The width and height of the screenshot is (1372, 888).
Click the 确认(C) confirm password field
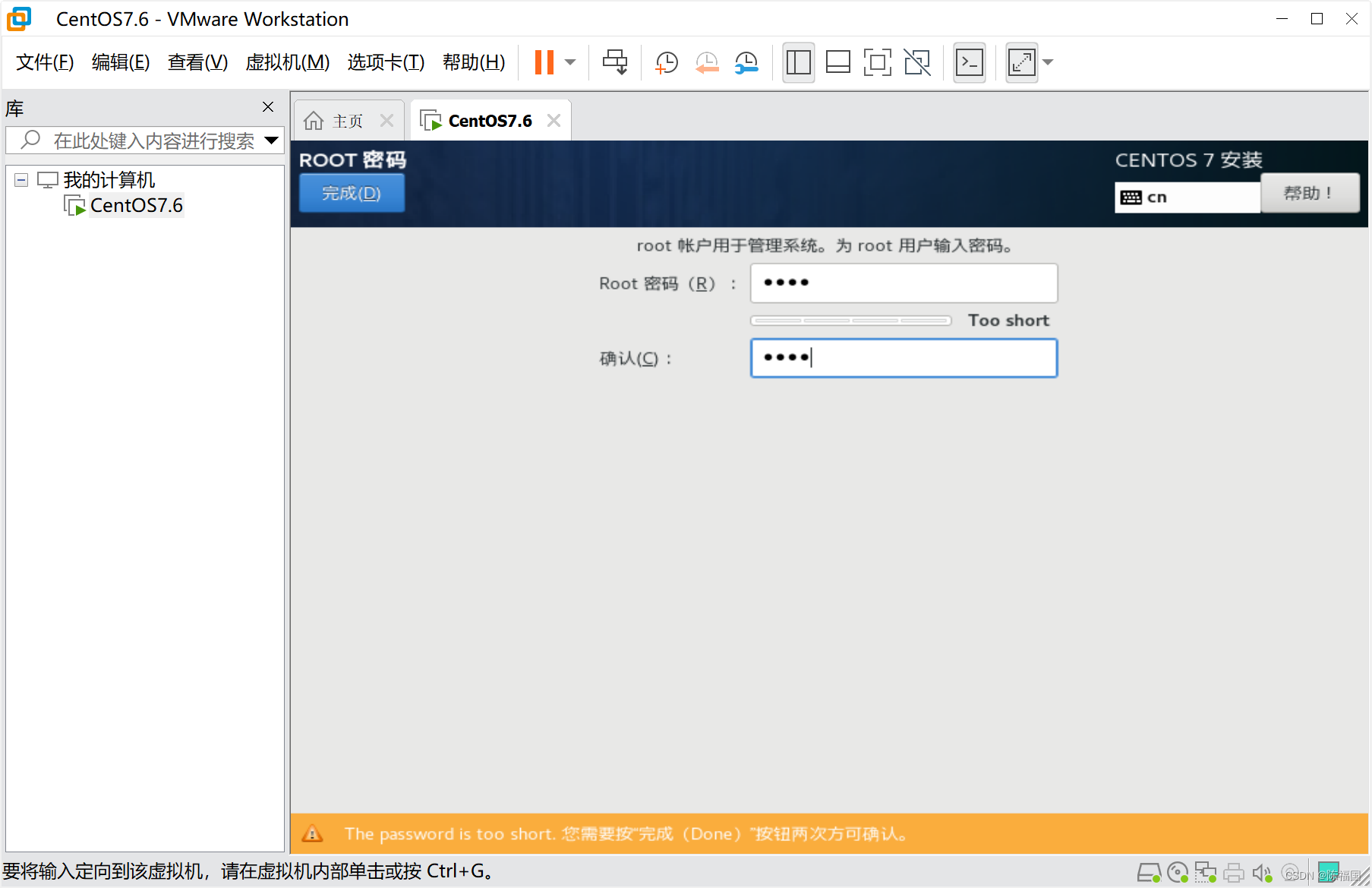tap(904, 358)
